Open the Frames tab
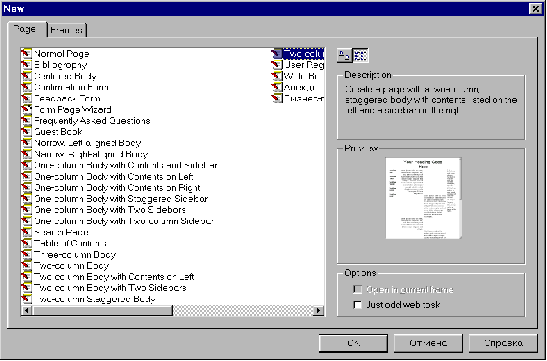 (67, 30)
